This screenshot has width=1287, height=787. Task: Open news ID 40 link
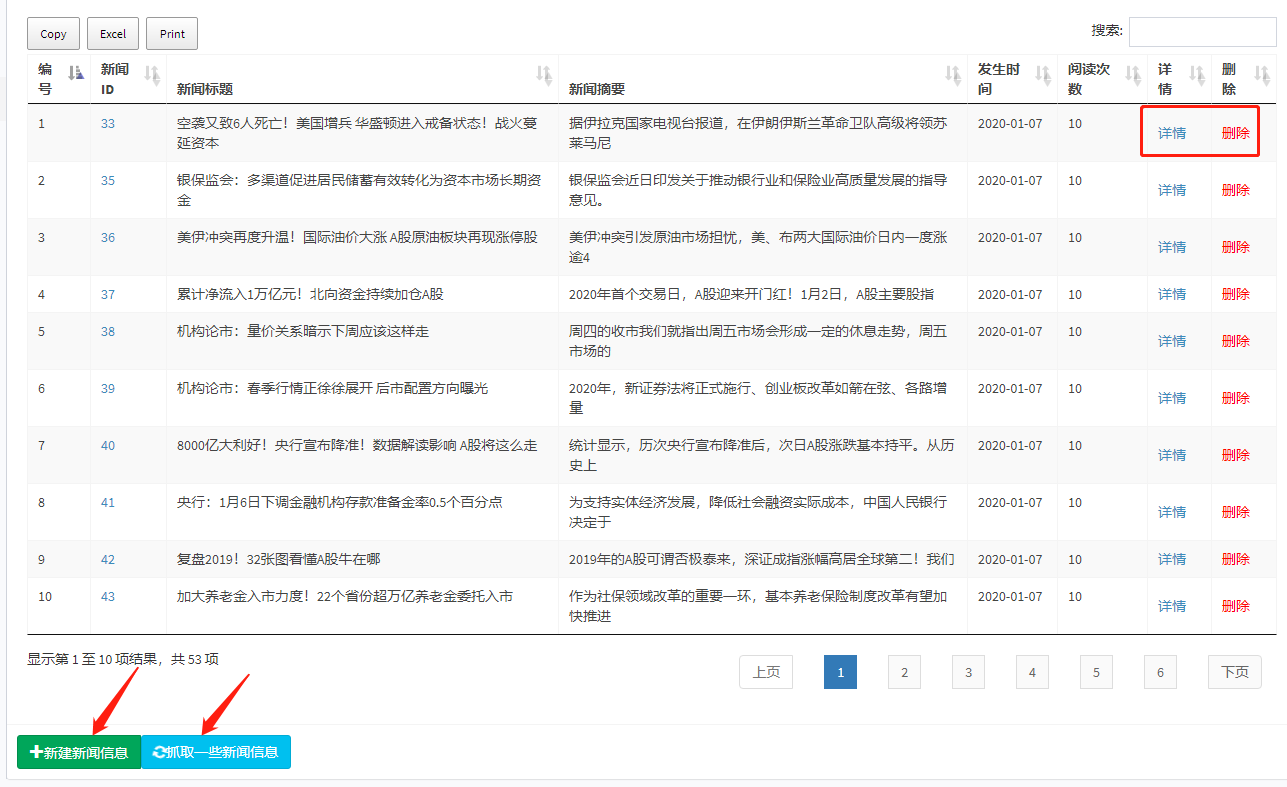[108, 446]
